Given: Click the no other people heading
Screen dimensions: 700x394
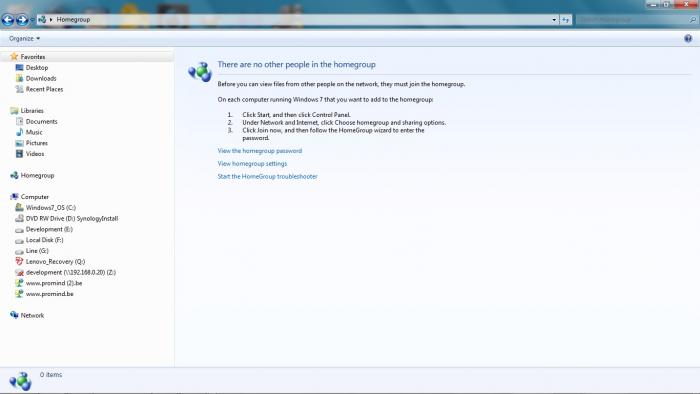Looking at the screenshot, I should point(296,65).
